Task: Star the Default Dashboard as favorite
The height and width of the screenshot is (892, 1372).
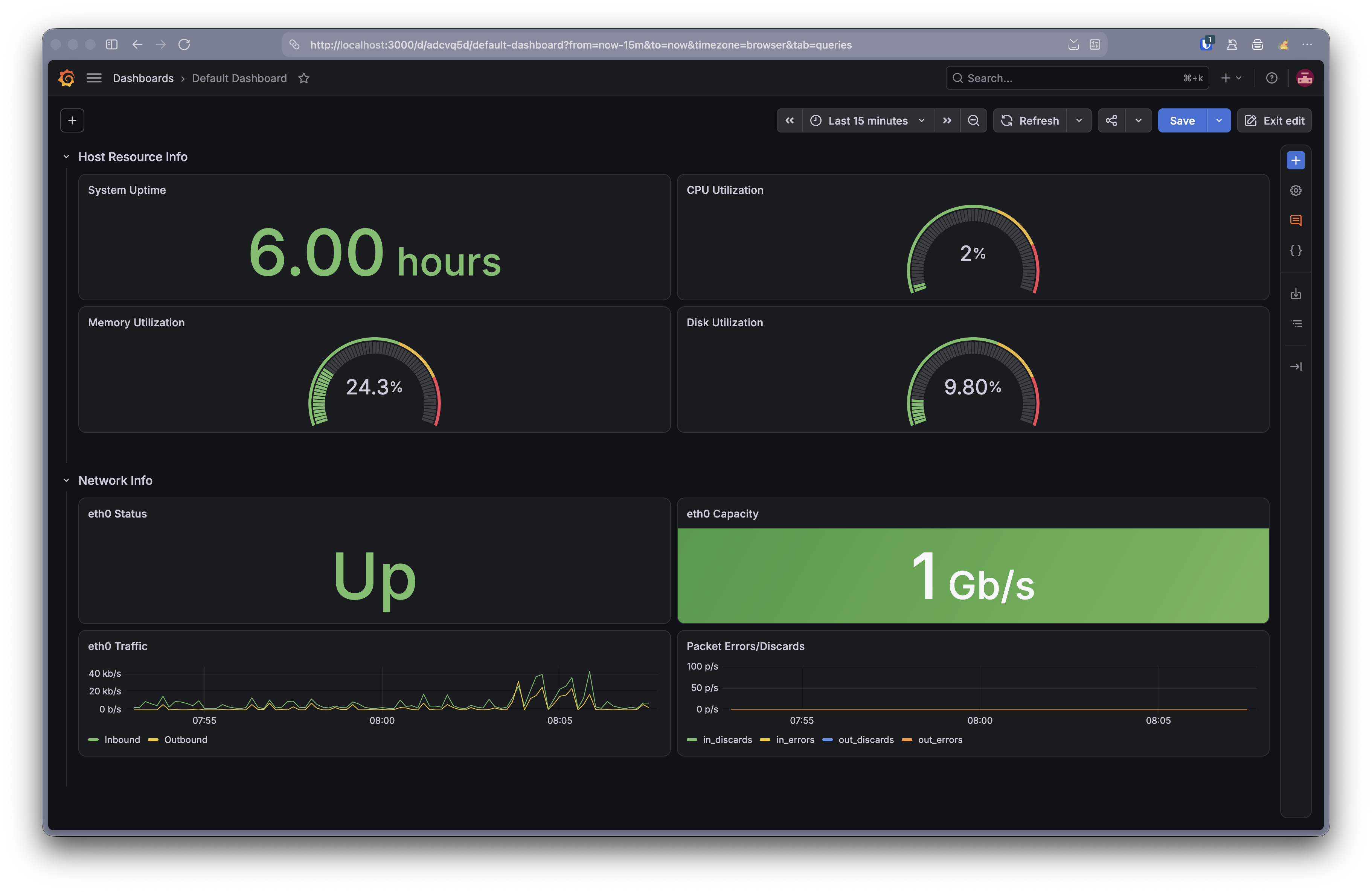Action: coord(304,78)
